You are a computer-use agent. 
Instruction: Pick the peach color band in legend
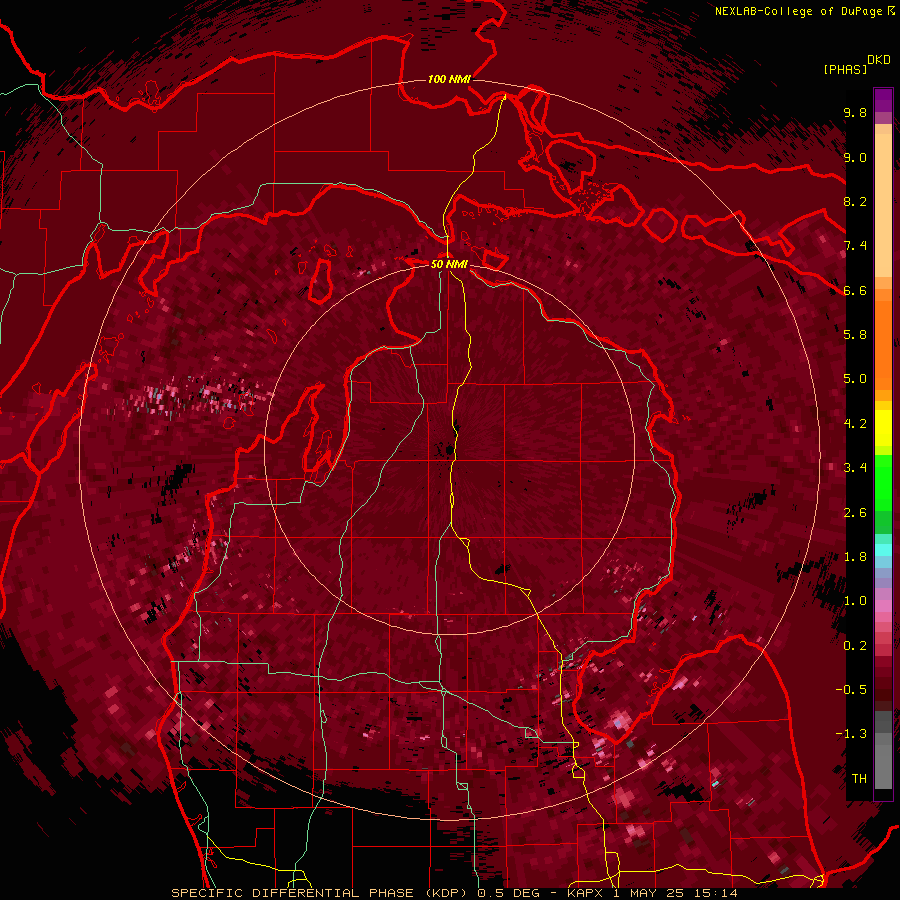coord(883,207)
